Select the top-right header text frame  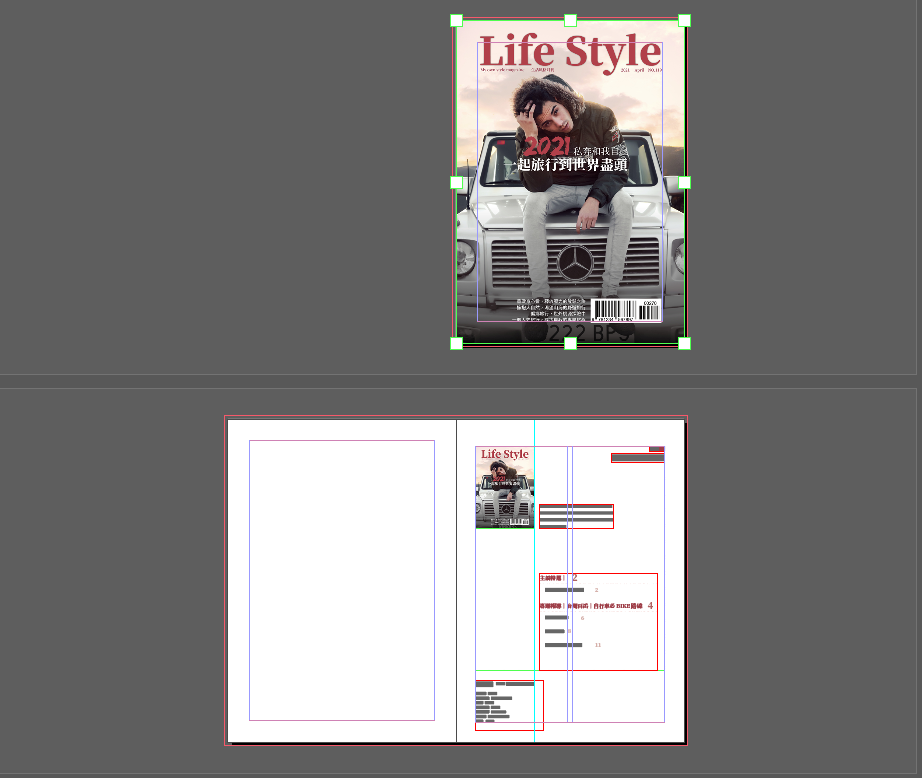pyautogui.click(x=637, y=457)
